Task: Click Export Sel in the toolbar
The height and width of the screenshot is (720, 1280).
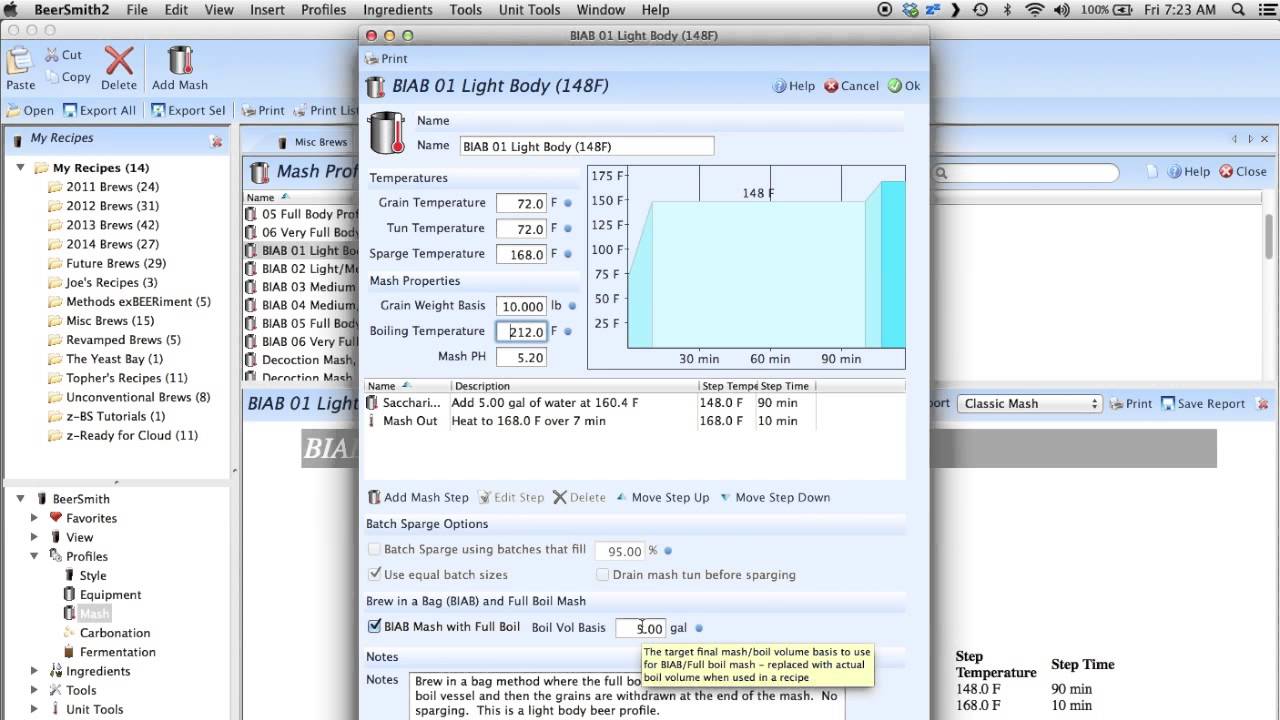Action: tap(189, 111)
